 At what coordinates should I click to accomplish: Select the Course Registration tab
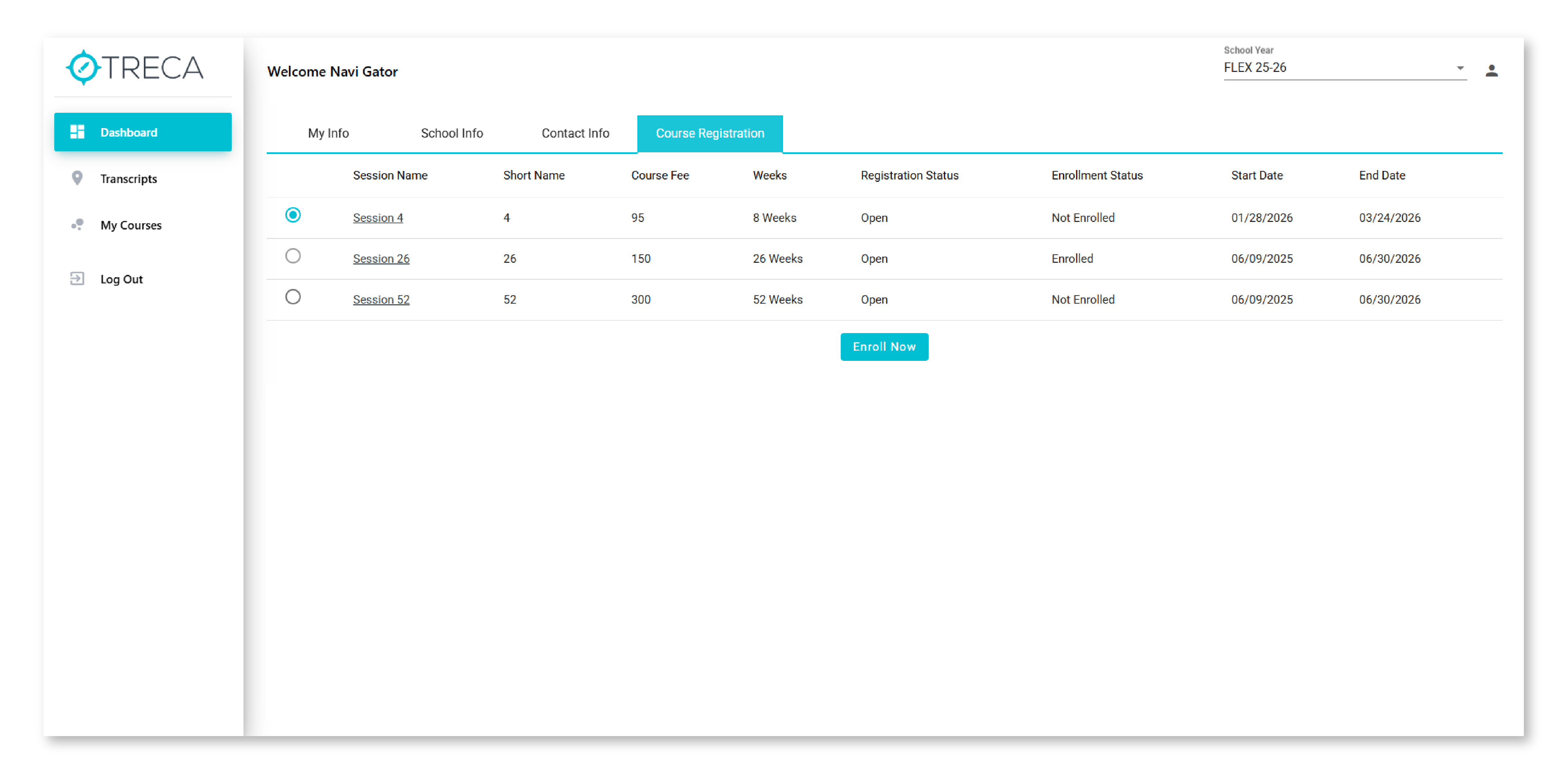tap(710, 133)
